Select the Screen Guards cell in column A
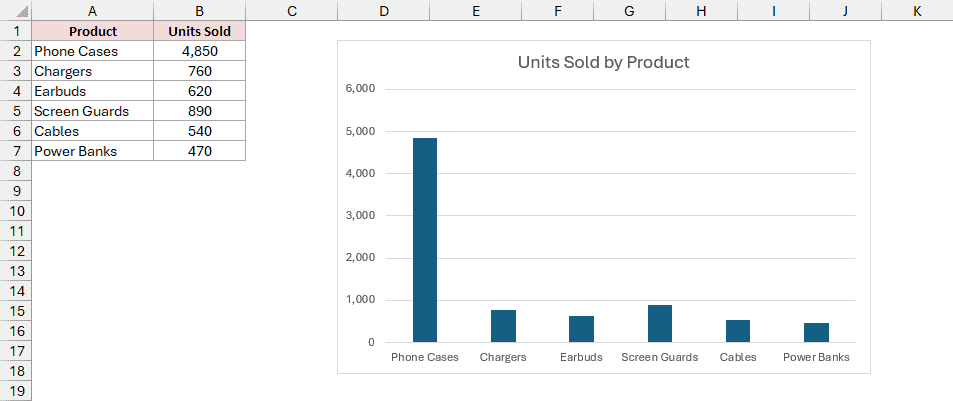953x401 pixels. 92,111
